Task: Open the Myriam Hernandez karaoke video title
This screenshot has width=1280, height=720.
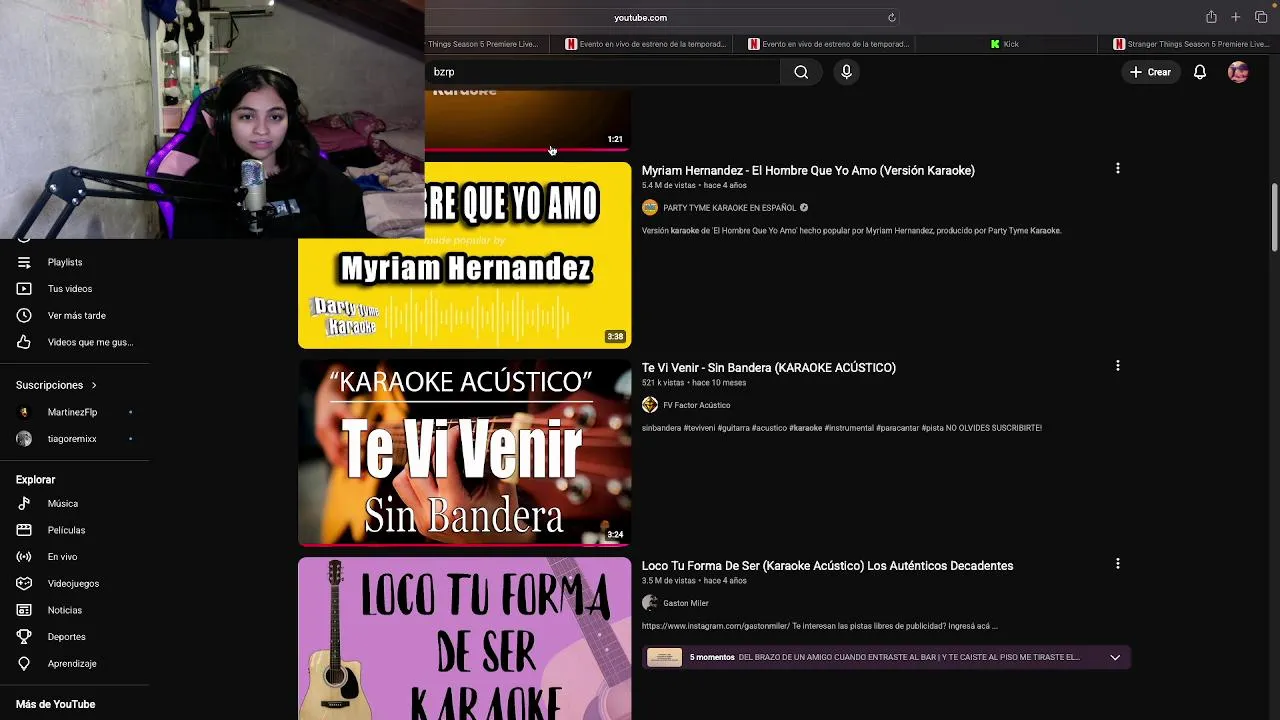Action: pyautogui.click(x=808, y=170)
